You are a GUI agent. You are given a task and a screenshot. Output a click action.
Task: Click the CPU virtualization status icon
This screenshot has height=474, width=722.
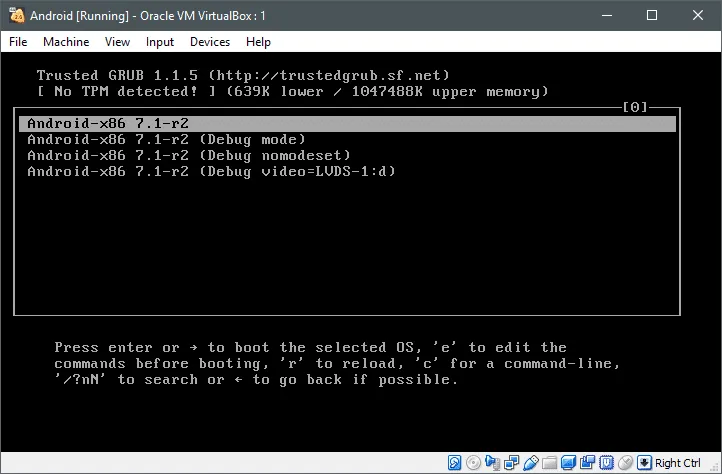pos(606,462)
